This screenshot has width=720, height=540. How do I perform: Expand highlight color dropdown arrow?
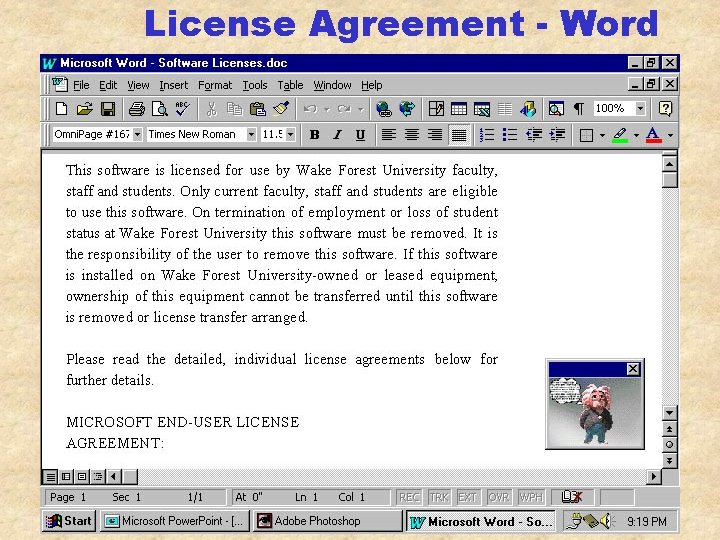[x=636, y=135]
